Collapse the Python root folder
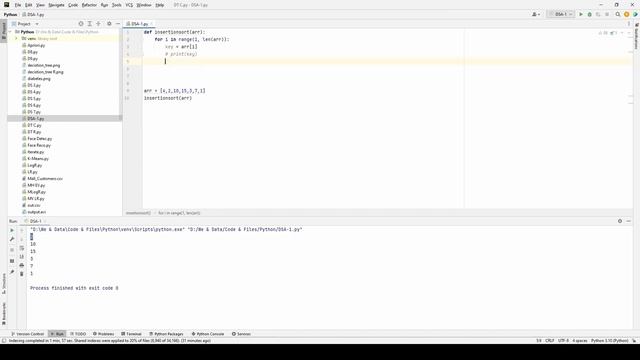The width and height of the screenshot is (640, 360). coord(10,32)
